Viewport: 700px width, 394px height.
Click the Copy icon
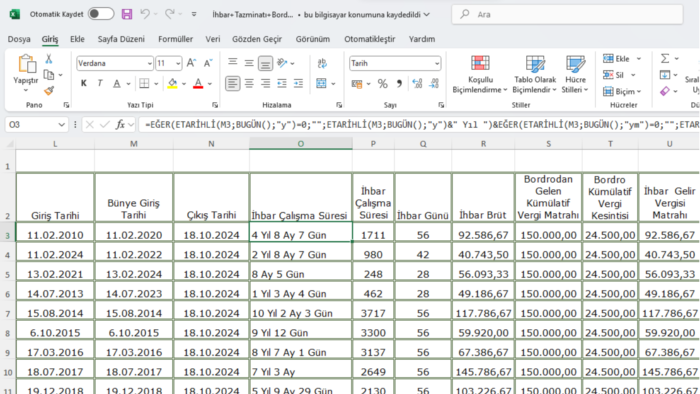[x=49, y=75]
